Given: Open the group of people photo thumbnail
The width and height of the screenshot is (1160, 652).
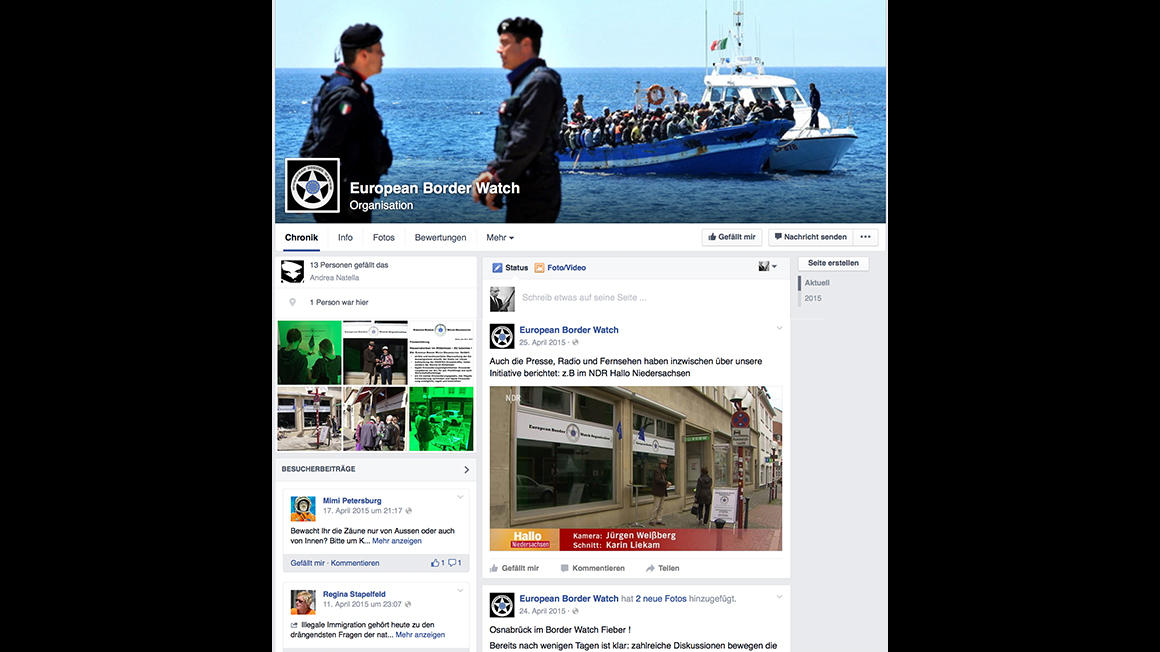Looking at the screenshot, I should tap(375, 419).
